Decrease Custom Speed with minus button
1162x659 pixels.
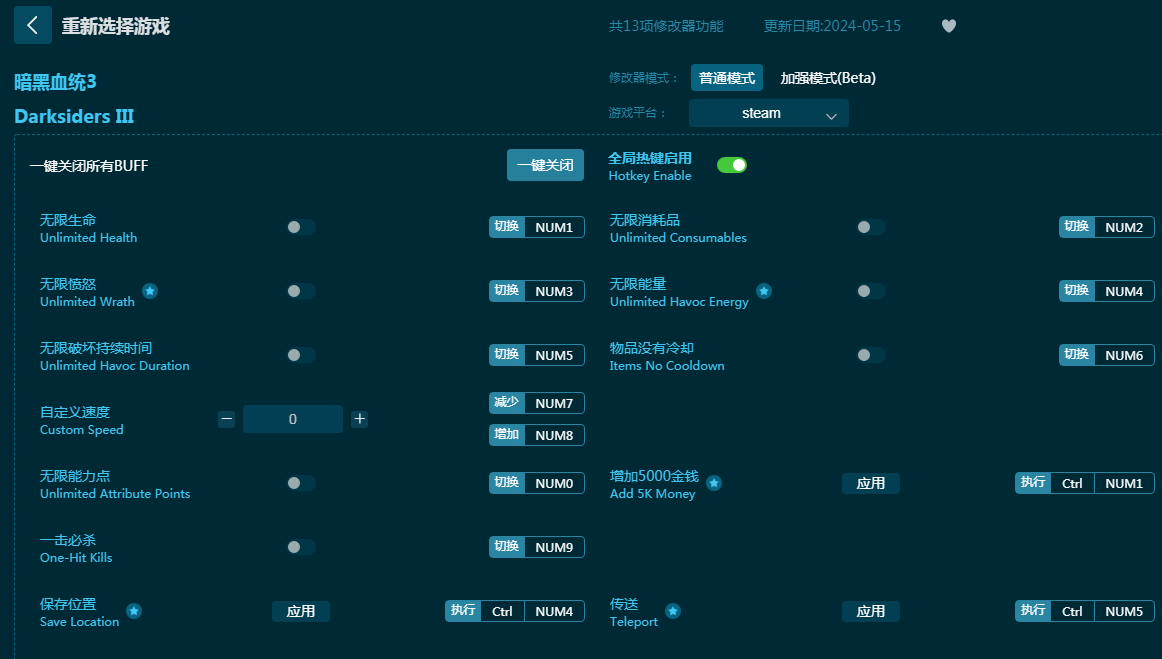coord(227,420)
